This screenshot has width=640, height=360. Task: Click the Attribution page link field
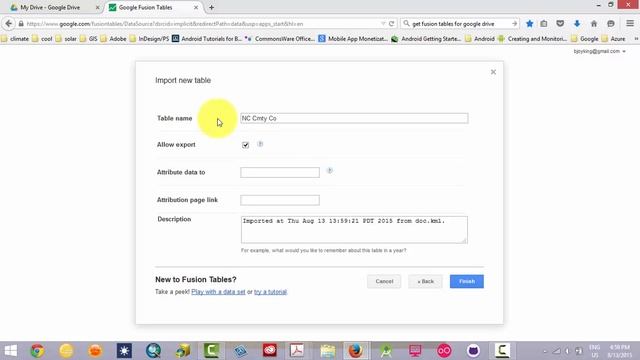(x=280, y=200)
